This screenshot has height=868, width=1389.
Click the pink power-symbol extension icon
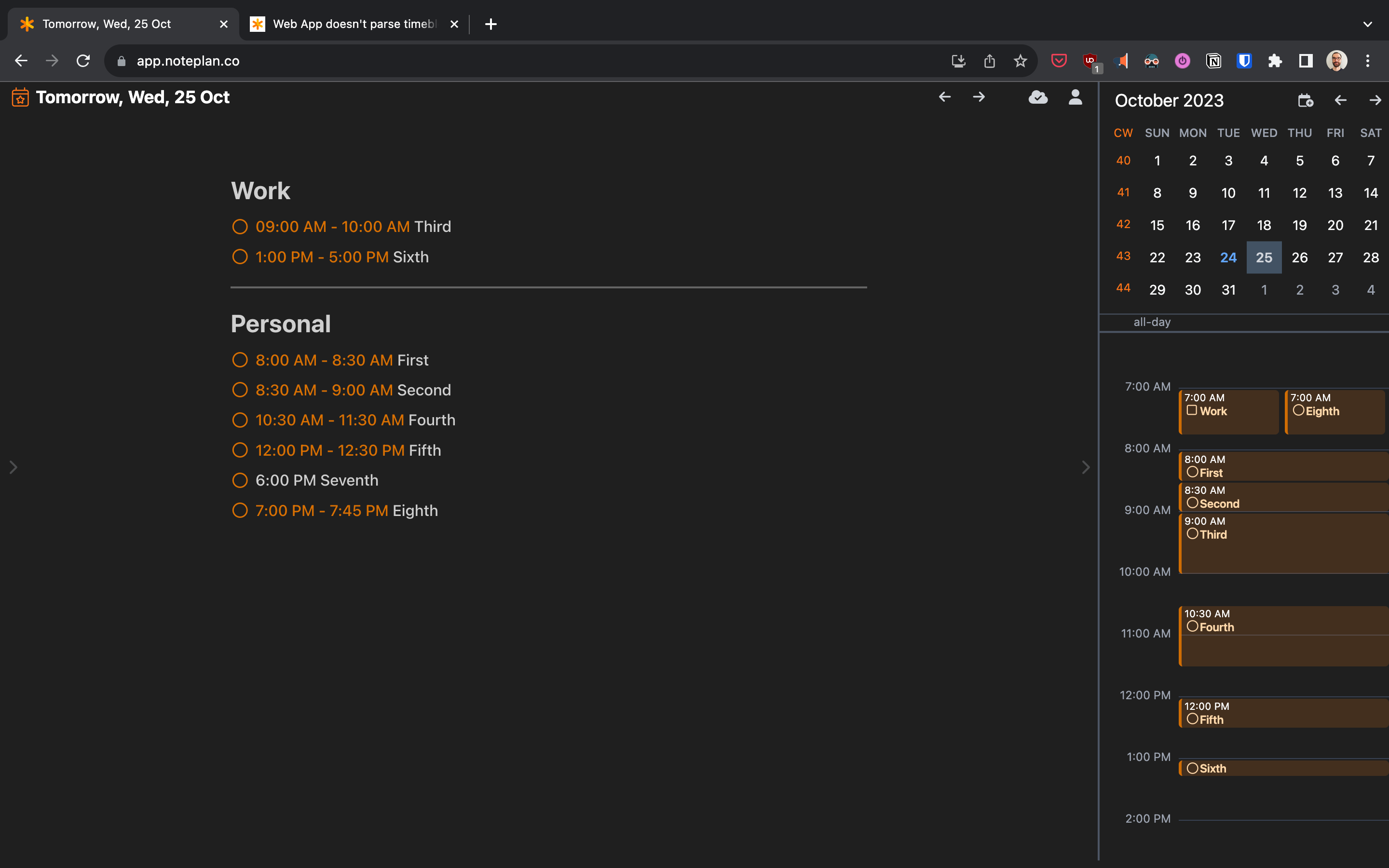pyautogui.click(x=1183, y=61)
